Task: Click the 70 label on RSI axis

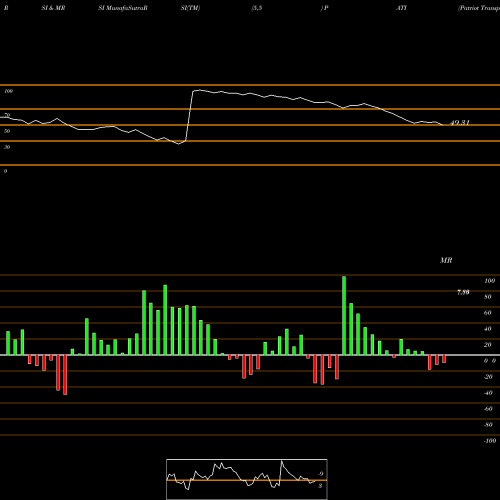Action: tap(7, 115)
